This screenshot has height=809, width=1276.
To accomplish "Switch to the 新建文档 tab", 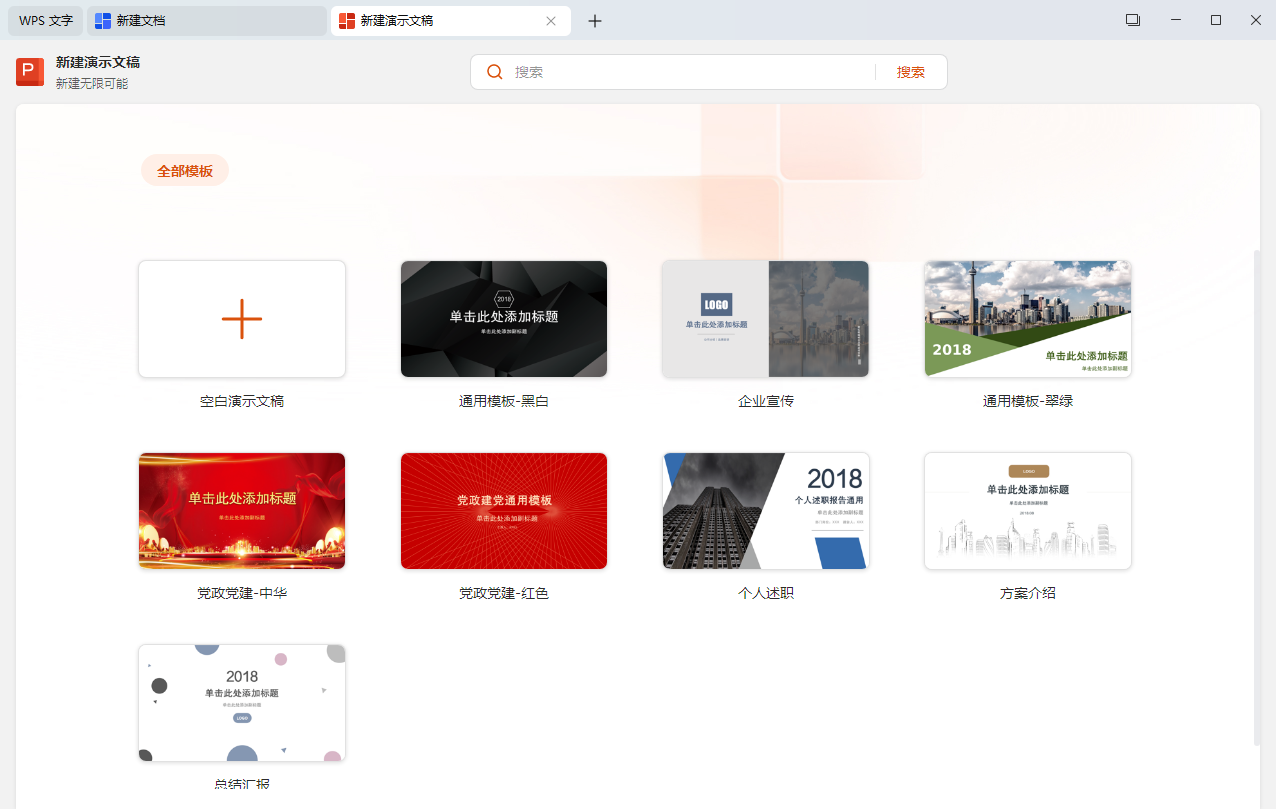I will coord(207,21).
